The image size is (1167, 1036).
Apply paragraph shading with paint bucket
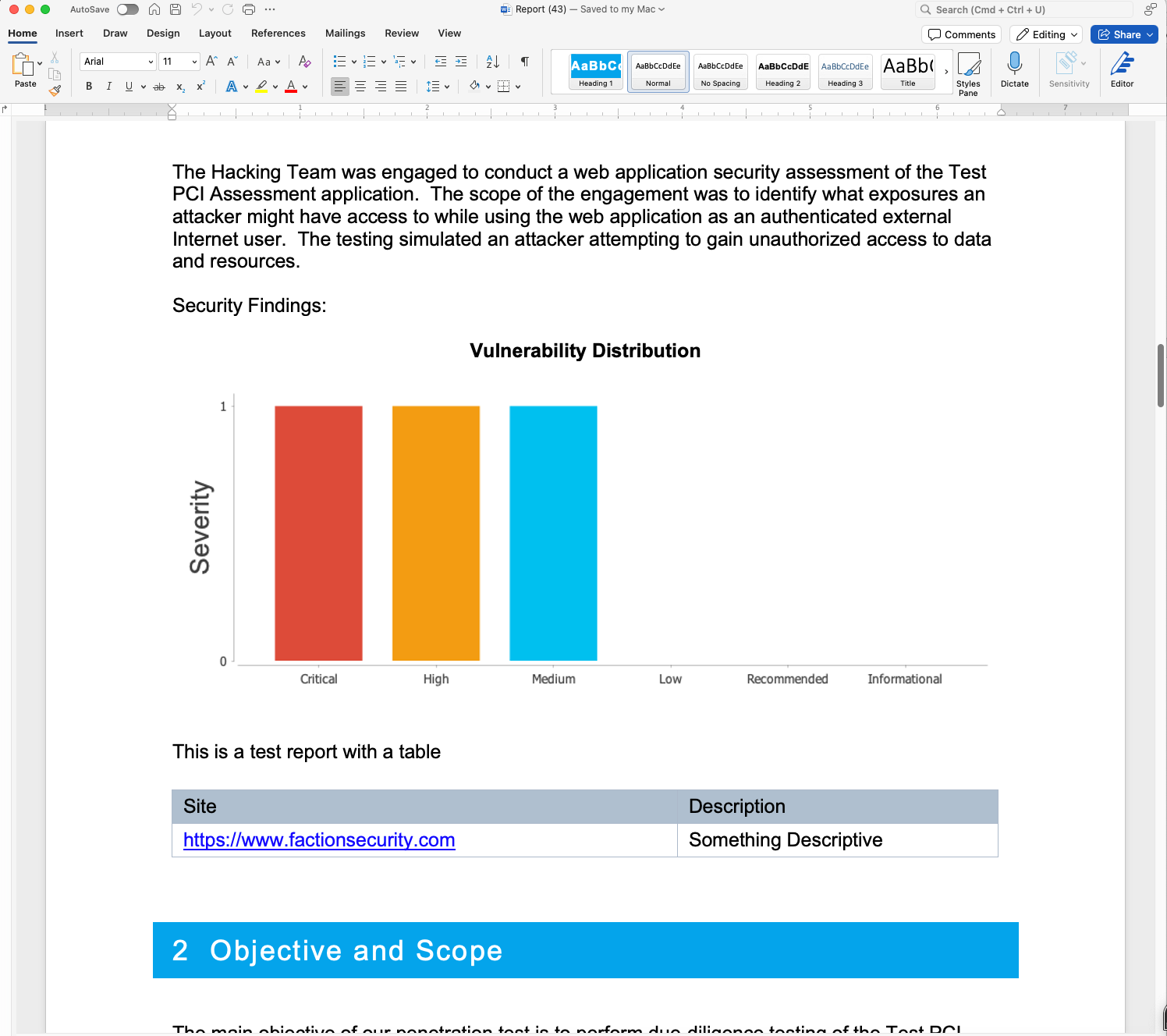(x=474, y=87)
